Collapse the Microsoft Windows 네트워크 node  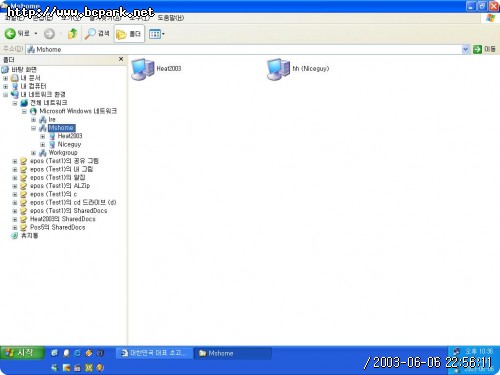point(24,111)
